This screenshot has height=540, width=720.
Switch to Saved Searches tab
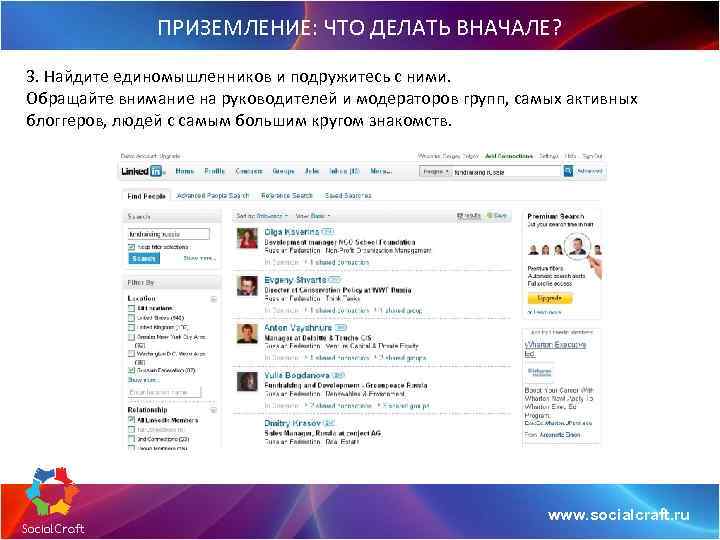[348, 196]
